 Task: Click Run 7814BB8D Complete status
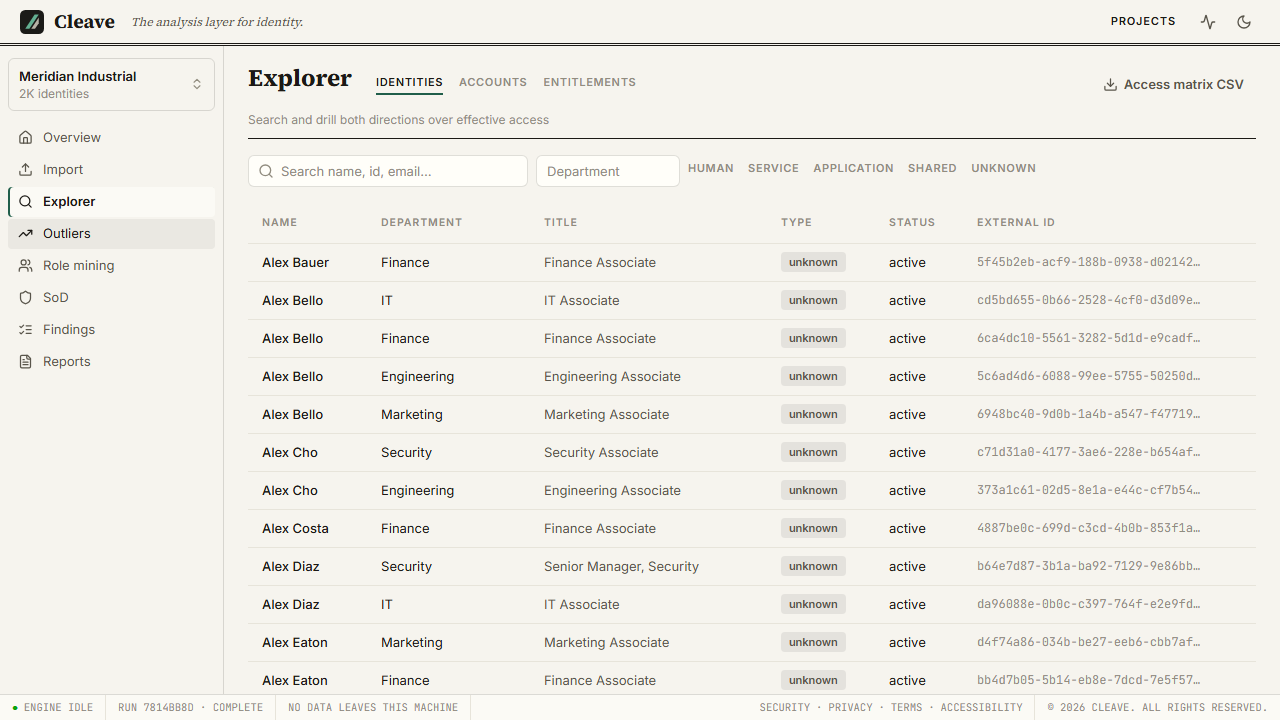pyautogui.click(x=190, y=707)
